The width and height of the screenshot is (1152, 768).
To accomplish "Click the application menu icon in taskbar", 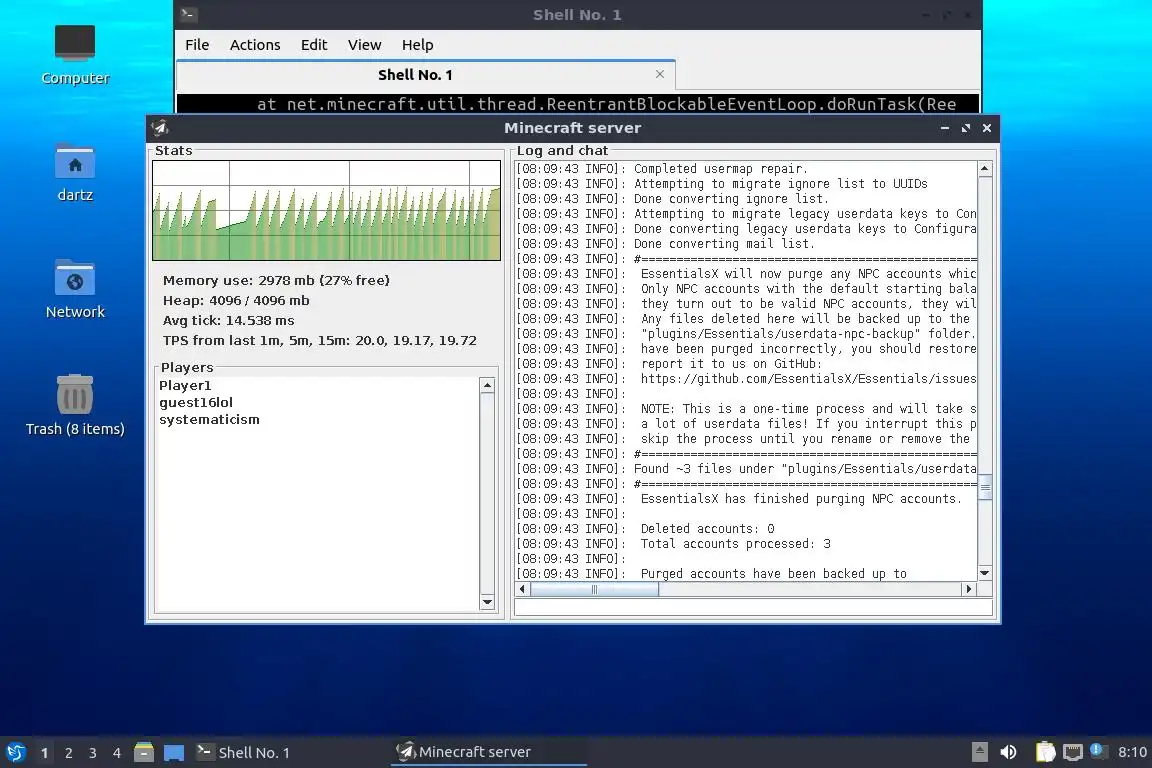I will point(15,752).
